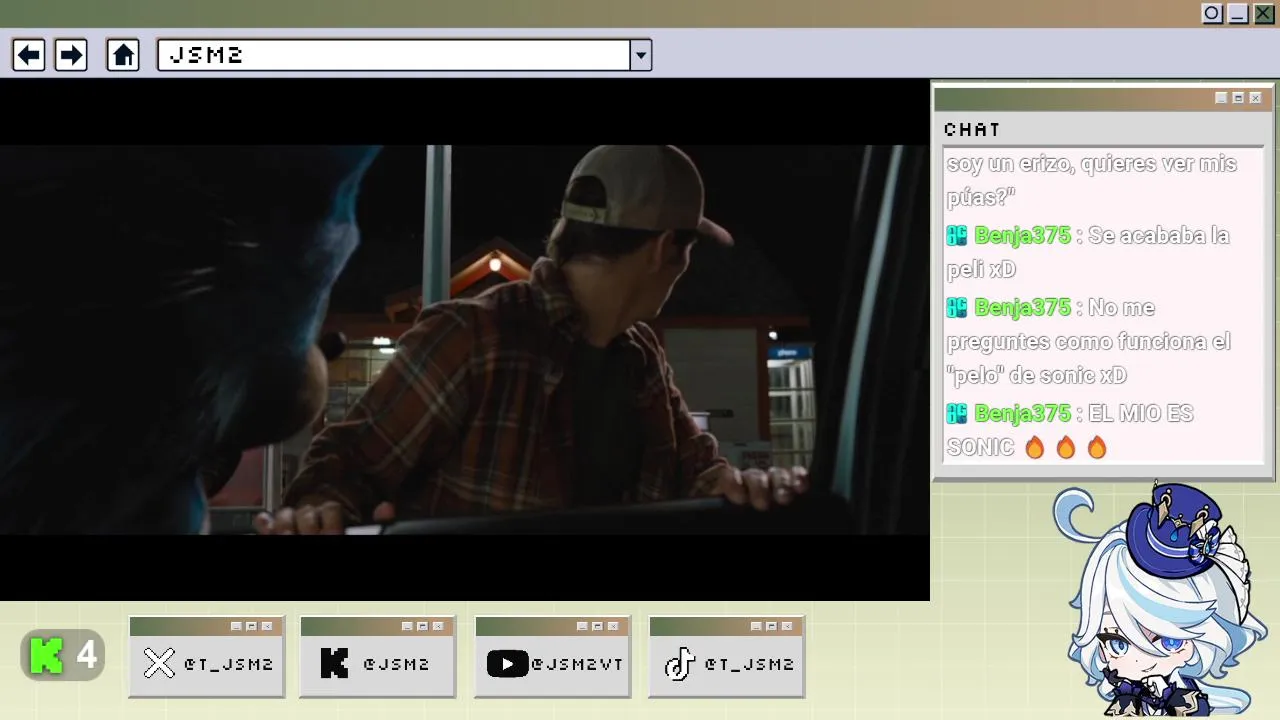This screenshot has height=720, width=1280.
Task: Click Benja375 in 'Se acababa la peli' message
Action: pos(1022,236)
